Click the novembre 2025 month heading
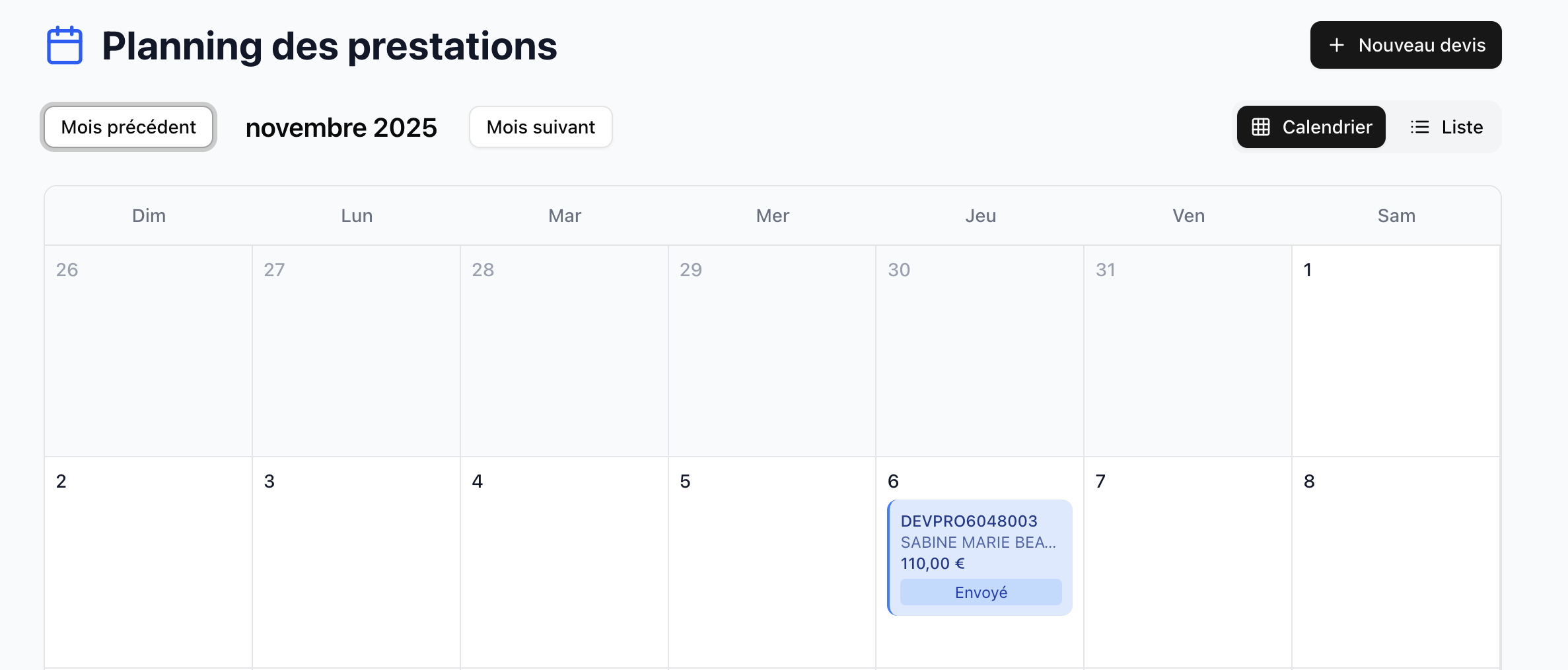 (x=341, y=128)
